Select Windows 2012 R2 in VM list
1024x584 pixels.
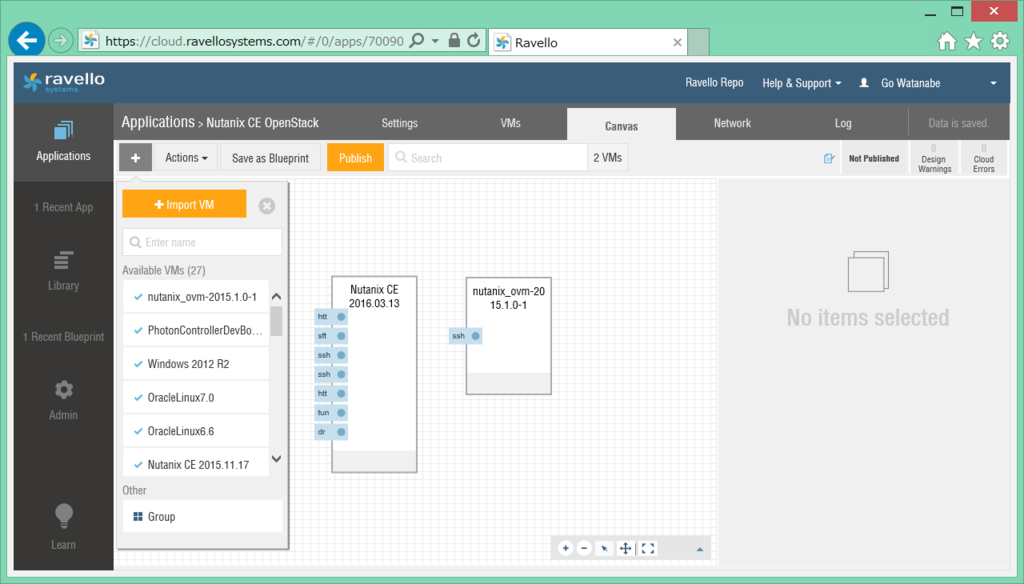pyautogui.click(x=196, y=364)
